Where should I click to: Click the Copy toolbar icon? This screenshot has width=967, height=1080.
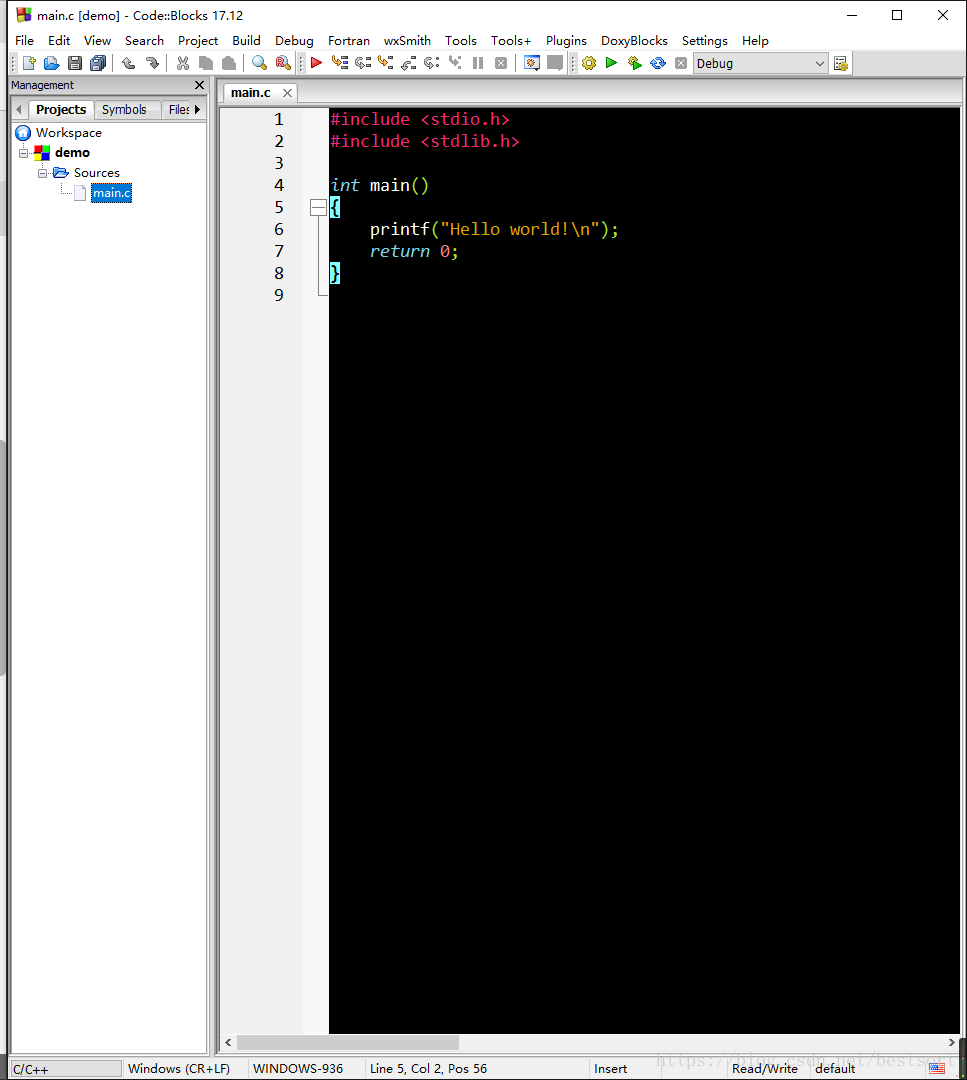coord(206,63)
